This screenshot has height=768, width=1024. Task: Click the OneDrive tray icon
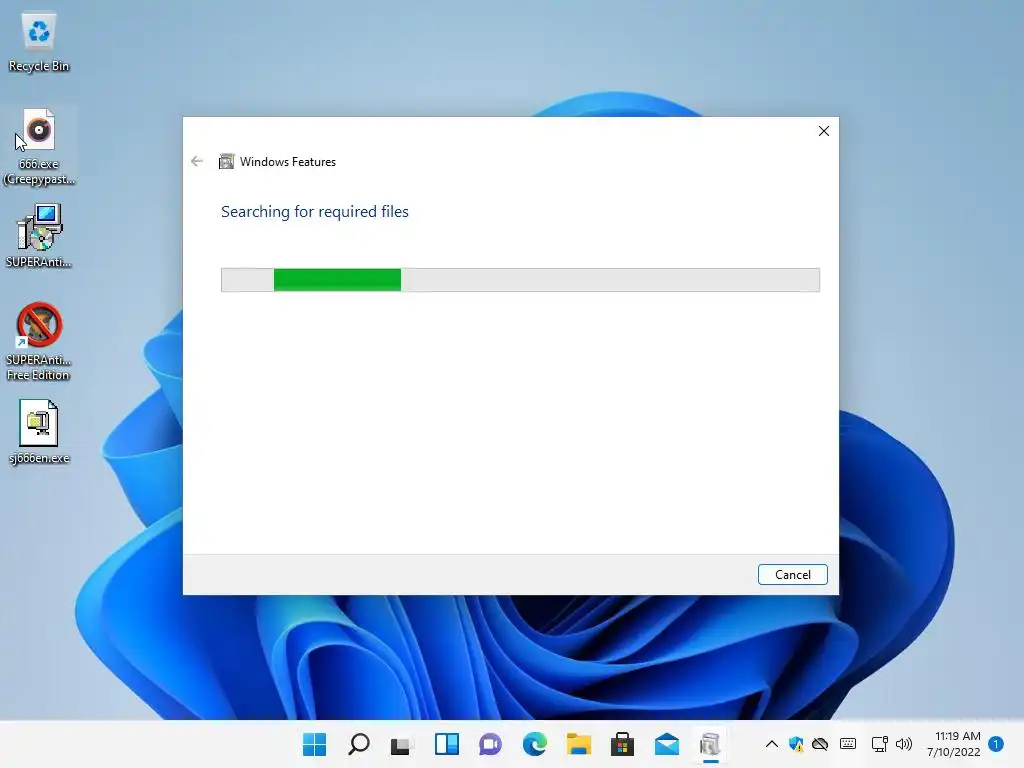(820, 744)
